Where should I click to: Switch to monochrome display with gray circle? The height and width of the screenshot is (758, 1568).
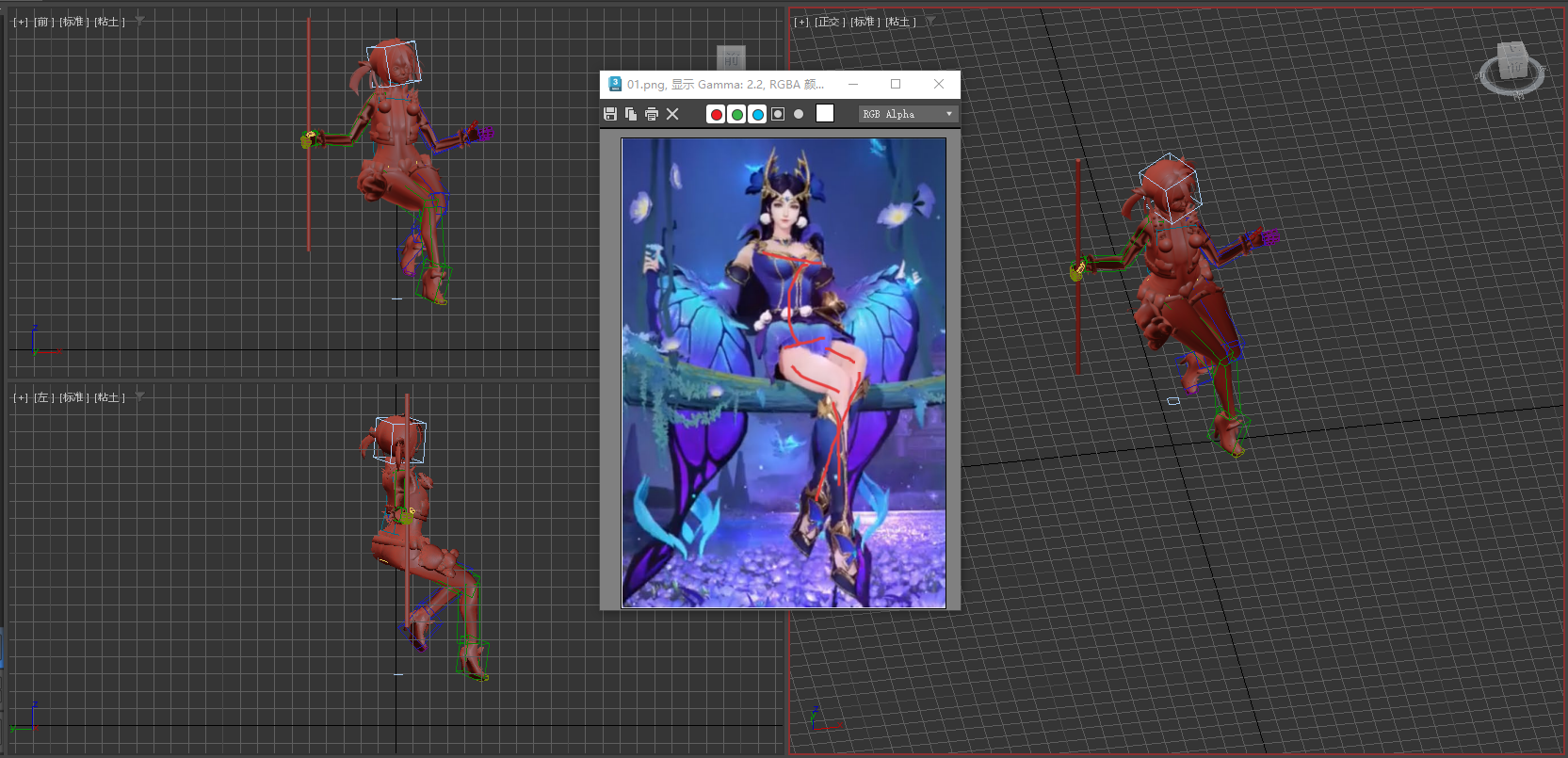[799, 114]
